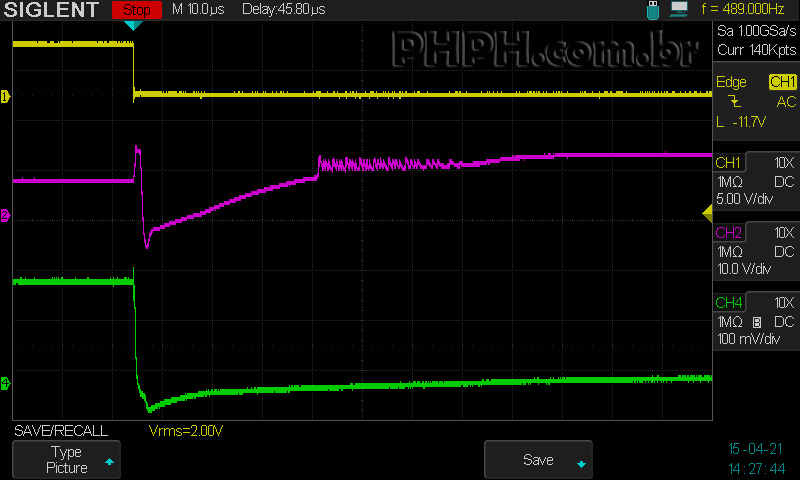Click CH2 1MΩ impedance label
800x480 pixels.
point(730,252)
